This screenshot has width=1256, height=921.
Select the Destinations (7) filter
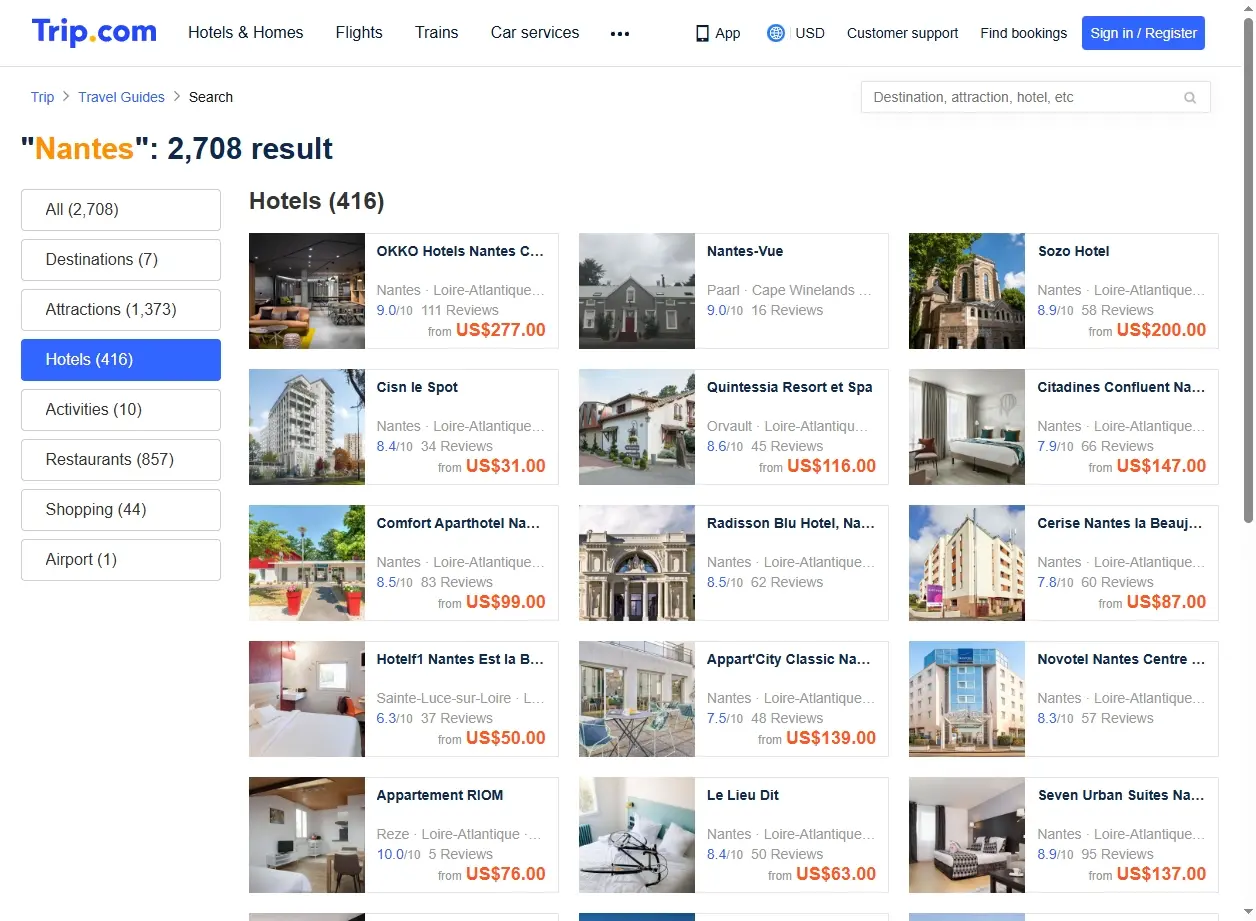(x=121, y=260)
